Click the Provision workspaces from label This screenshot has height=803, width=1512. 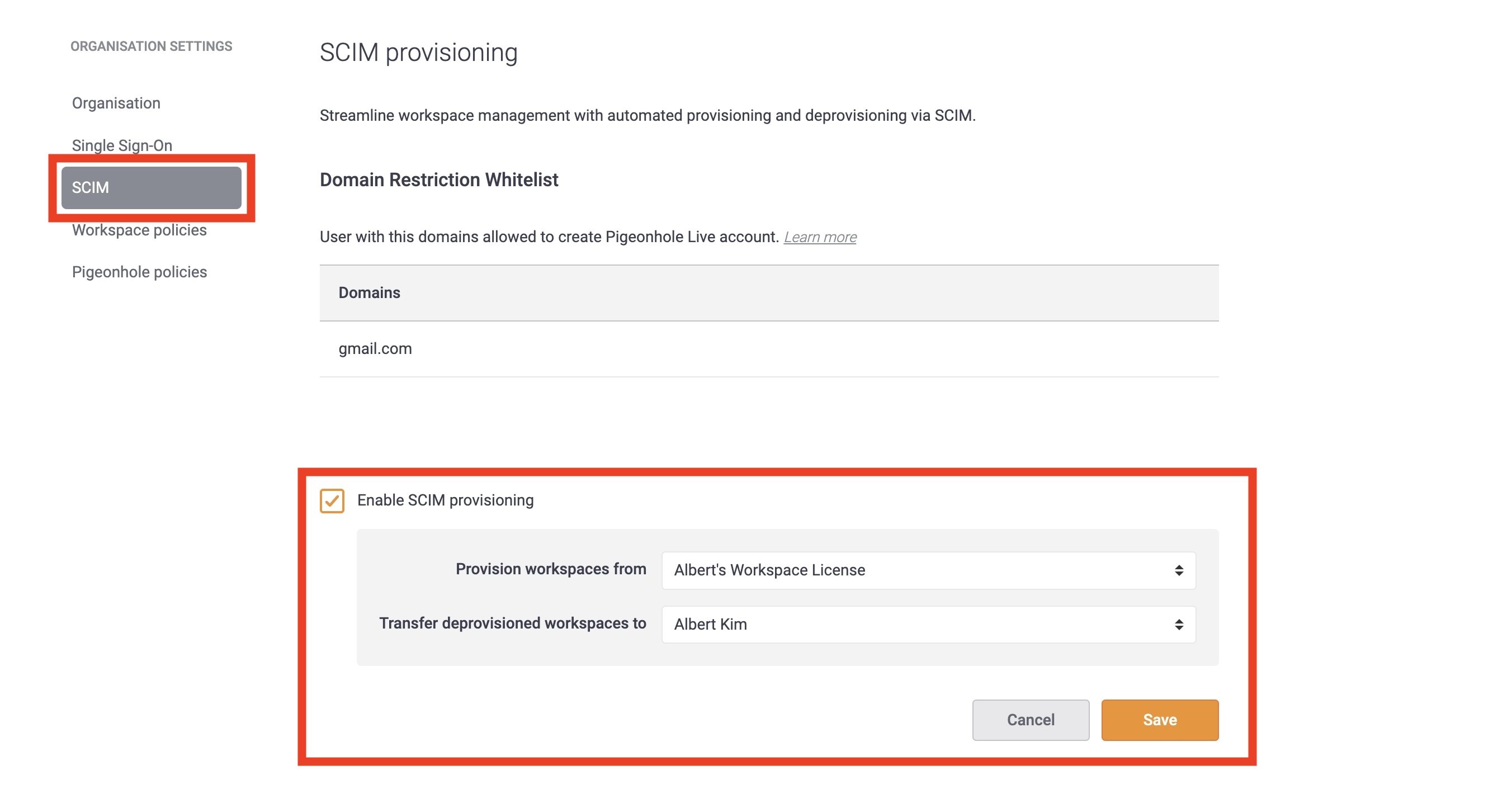[x=551, y=569]
